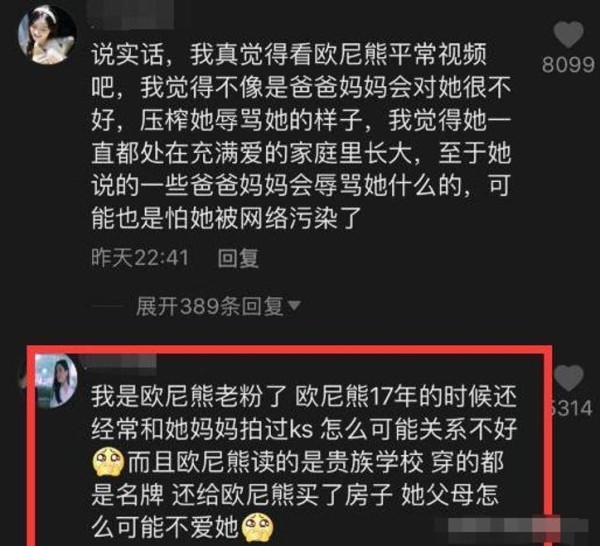Tap the heart icon on 老粉 comment

coord(569,378)
